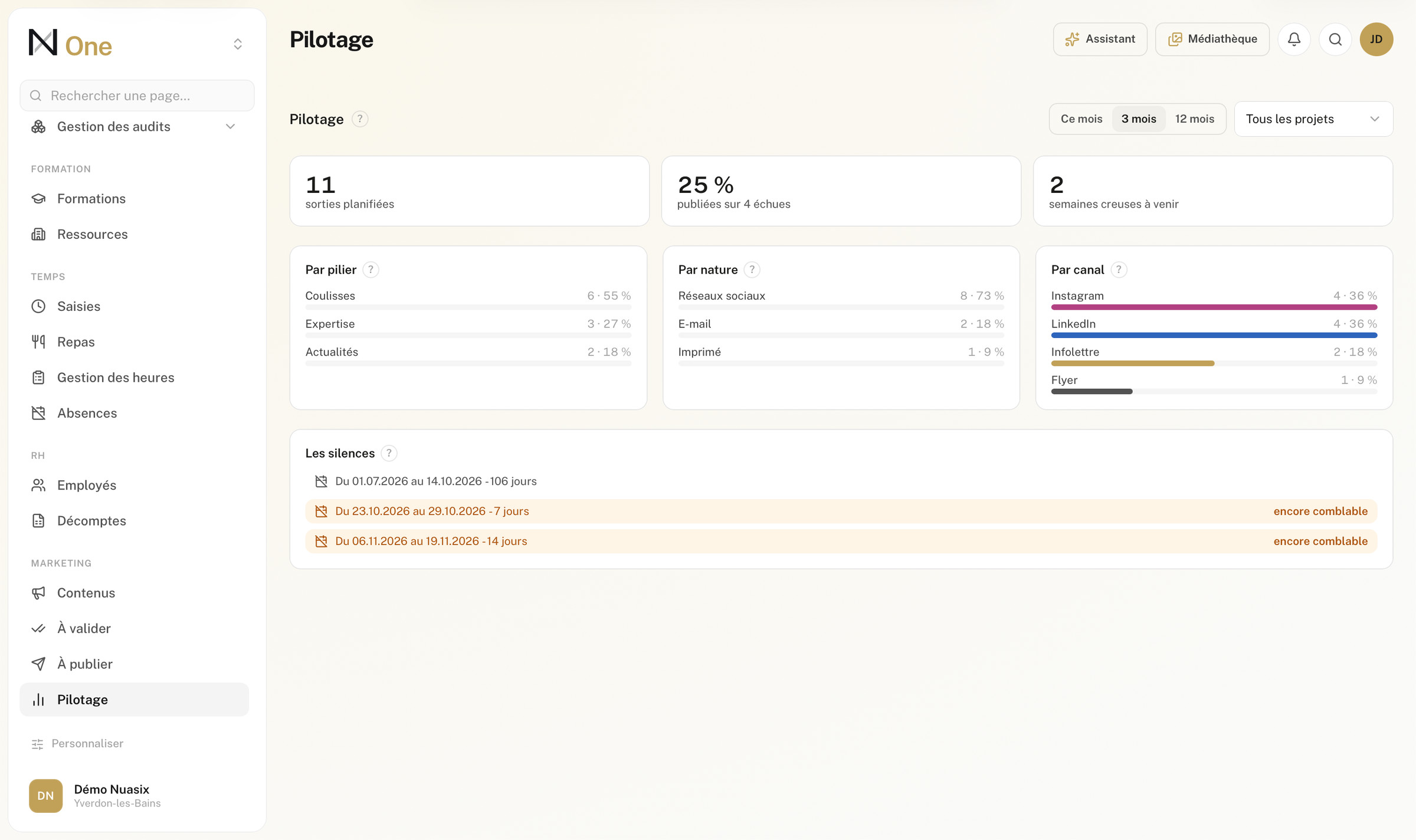This screenshot has width=1416, height=840.
Task: Click the Formations graduation cap icon
Action: tap(38, 199)
